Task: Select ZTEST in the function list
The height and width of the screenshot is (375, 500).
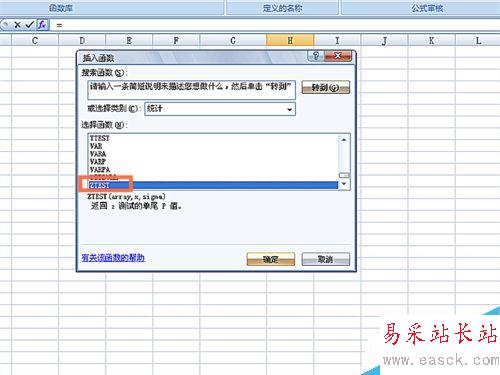Action: pos(213,185)
